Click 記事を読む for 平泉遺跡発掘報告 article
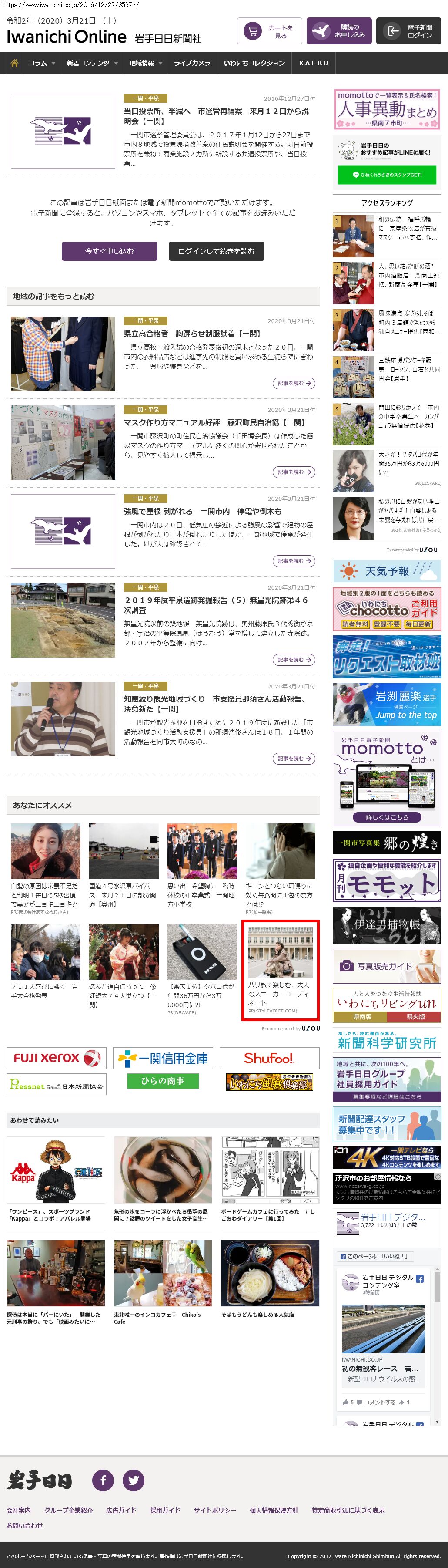The width and height of the screenshot is (448, 1568). point(294,659)
